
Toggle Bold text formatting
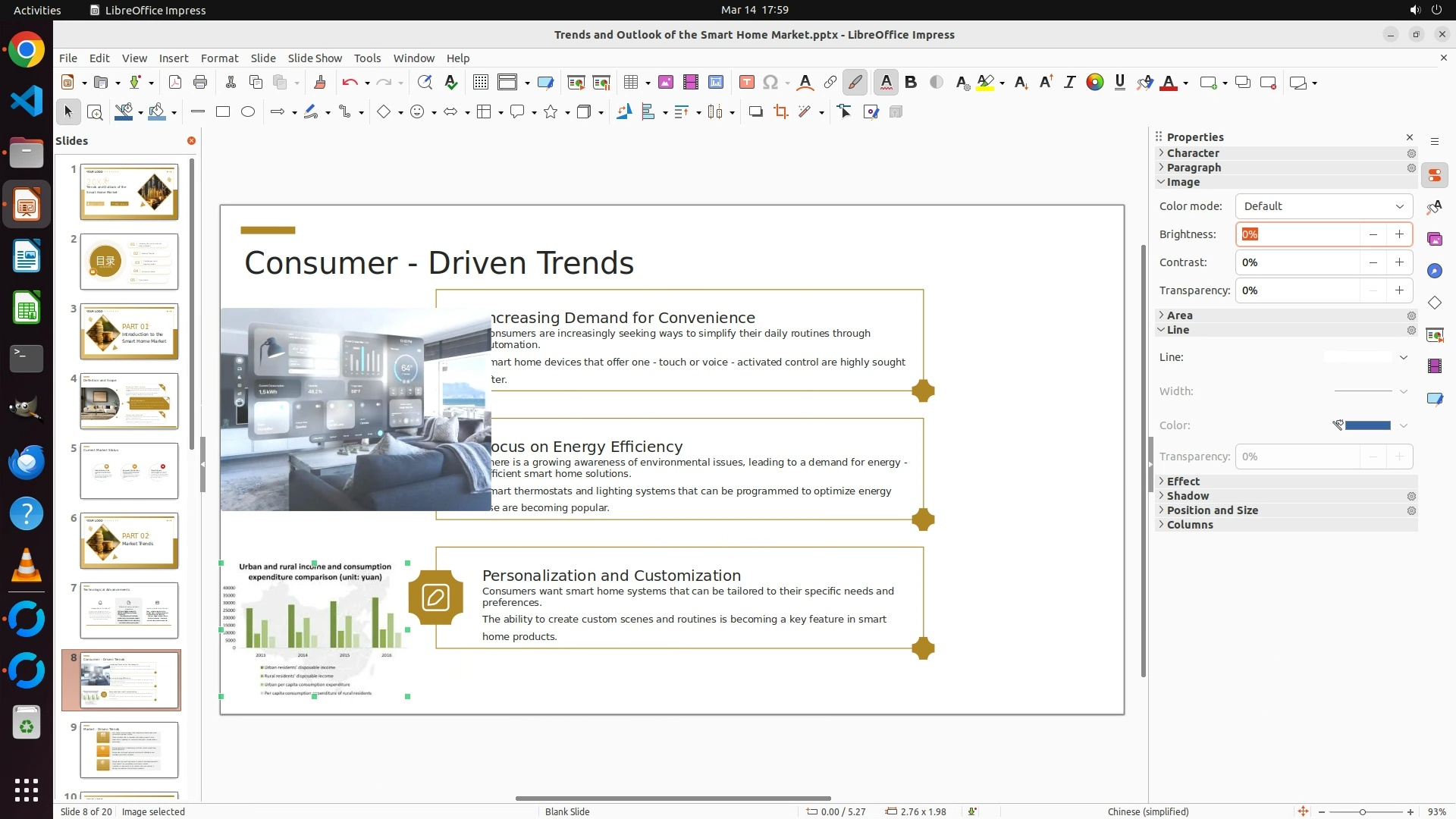911,83
